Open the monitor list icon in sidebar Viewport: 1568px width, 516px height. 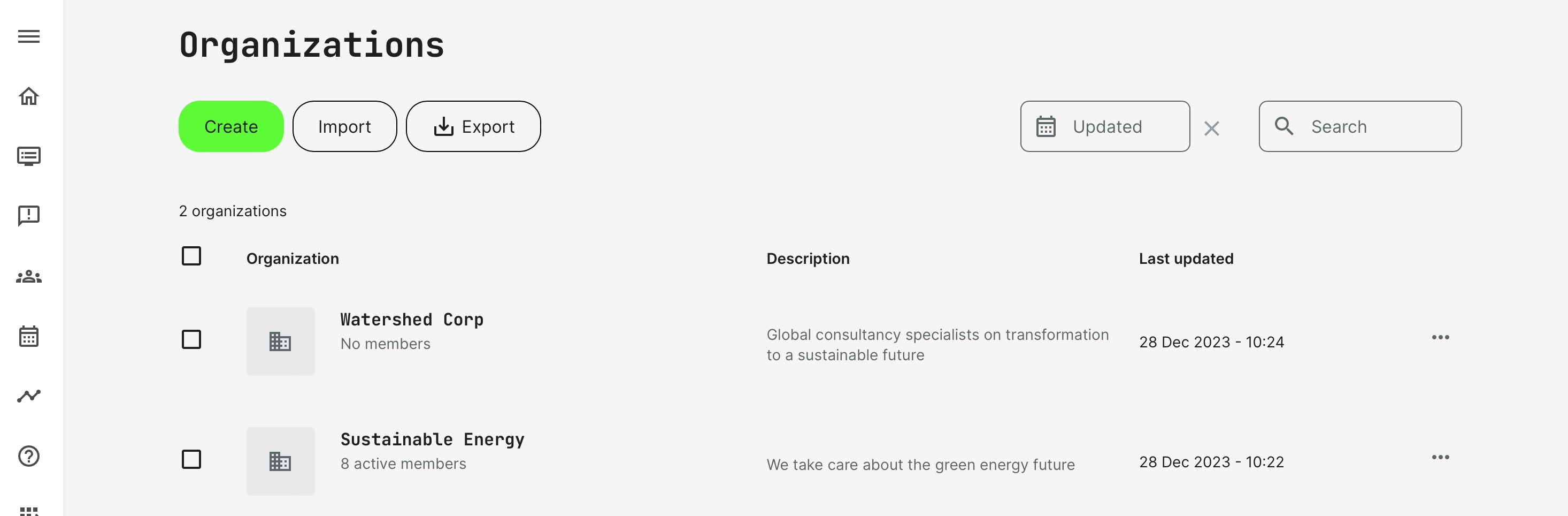pyautogui.click(x=28, y=157)
